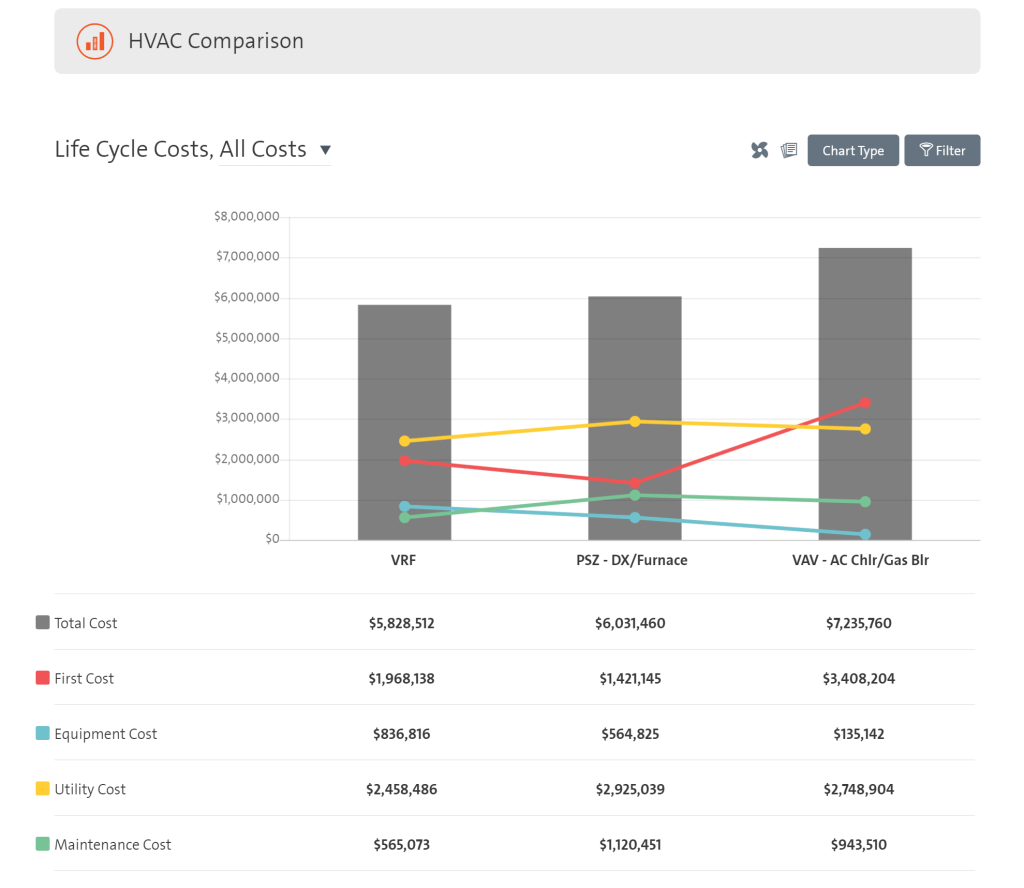Click the Maintenance Cost legend label

[x=112, y=844]
